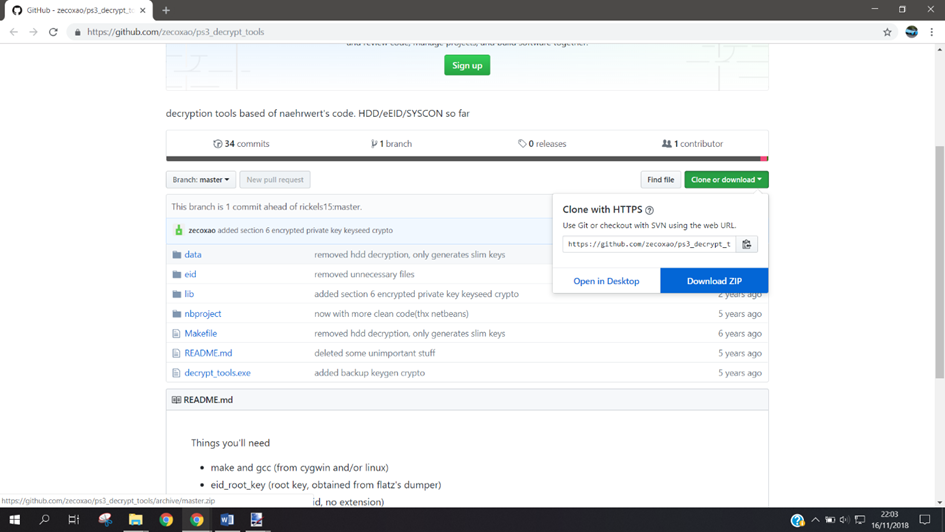Select the GitHub browser tab

(x=78, y=10)
